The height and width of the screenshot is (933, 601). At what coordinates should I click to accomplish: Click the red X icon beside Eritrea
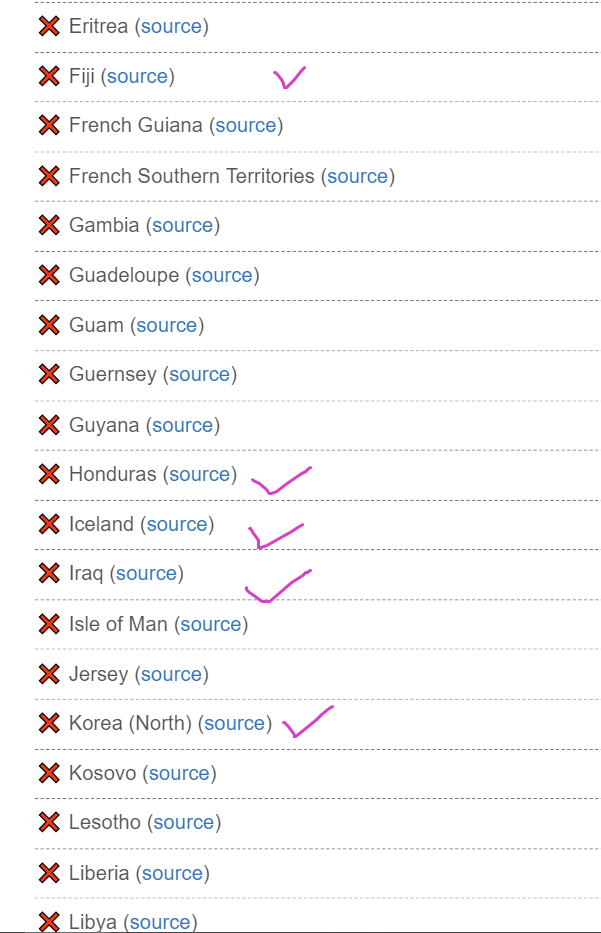click(49, 26)
